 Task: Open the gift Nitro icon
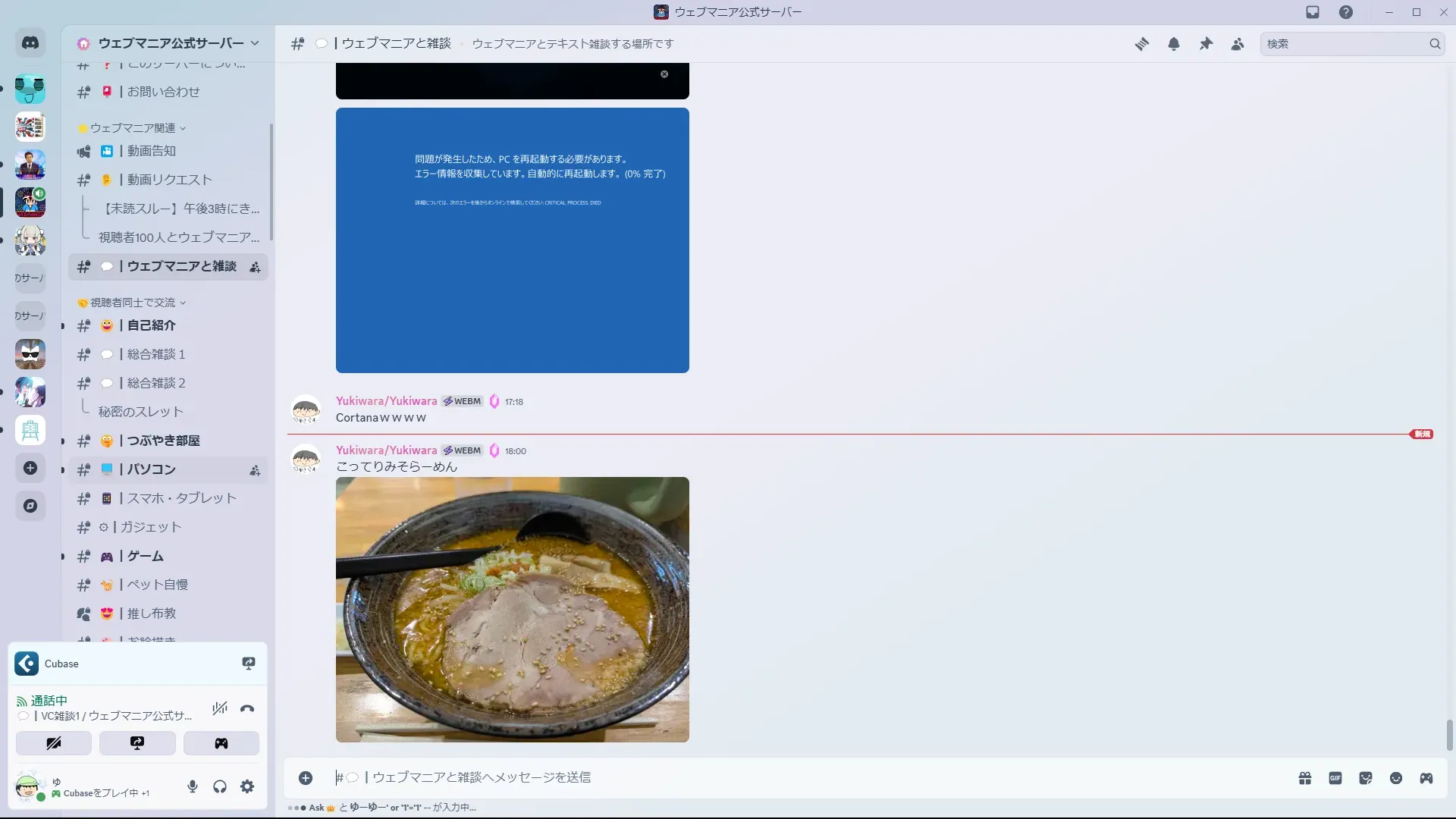[1304, 778]
